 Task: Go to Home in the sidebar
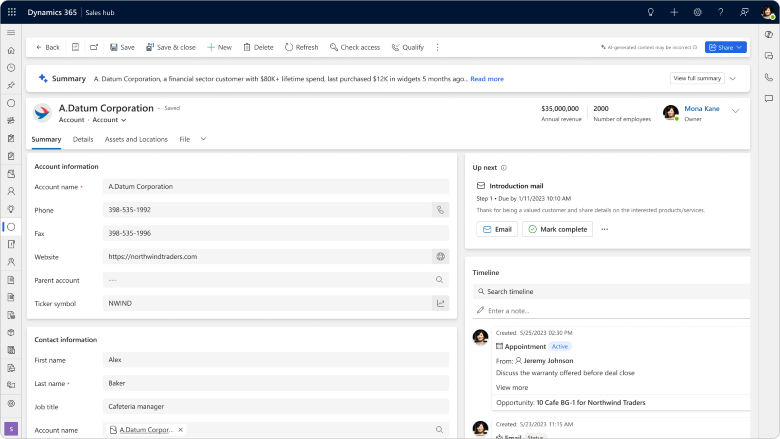tap(11, 50)
